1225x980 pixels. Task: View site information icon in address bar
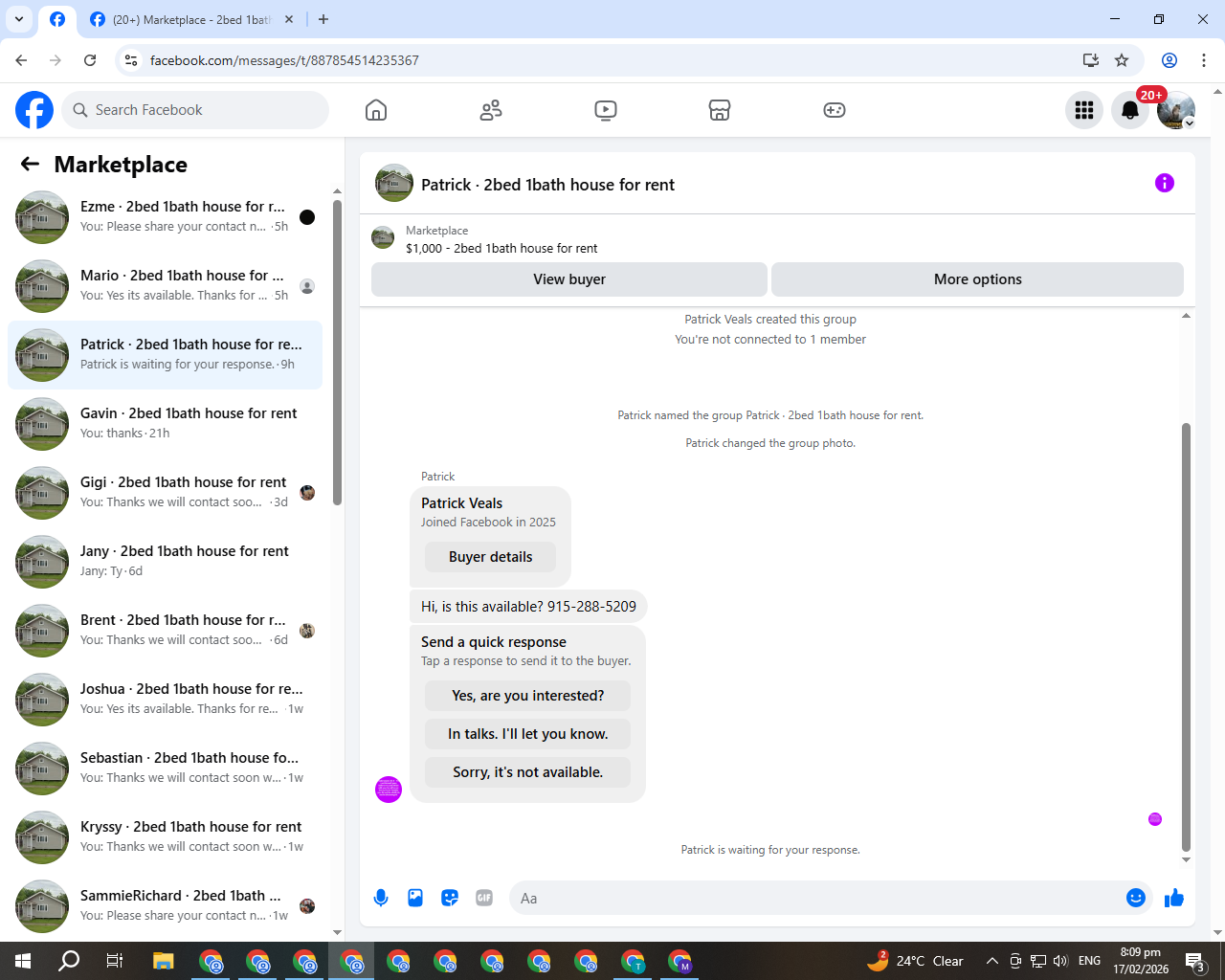131,60
